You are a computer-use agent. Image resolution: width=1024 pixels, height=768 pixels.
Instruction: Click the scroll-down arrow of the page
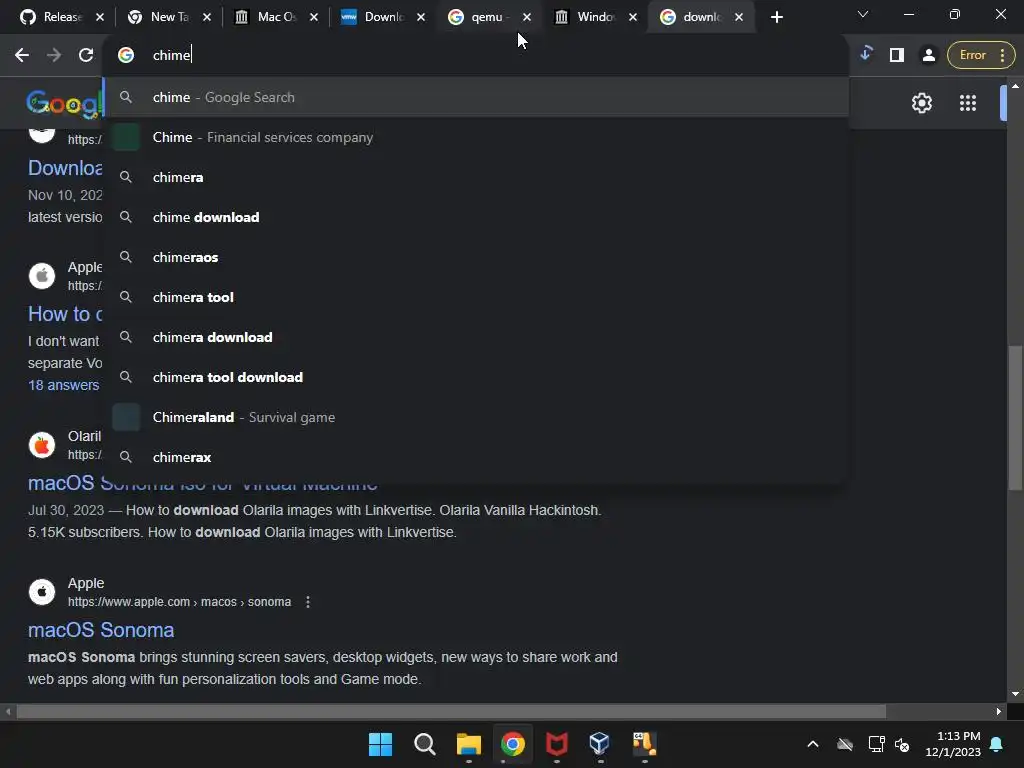click(1015, 694)
